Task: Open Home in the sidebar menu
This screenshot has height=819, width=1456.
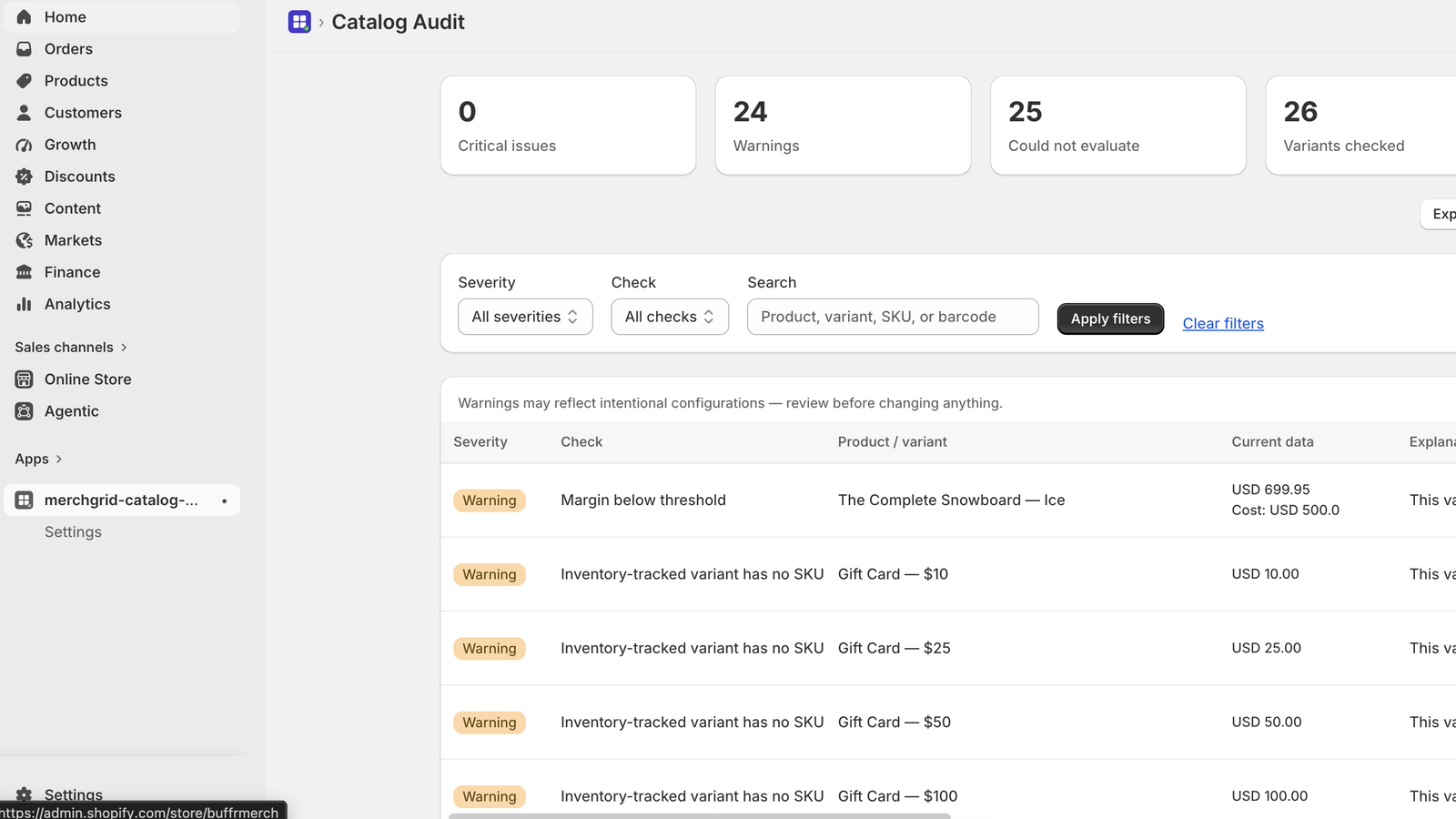Action: (122, 17)
